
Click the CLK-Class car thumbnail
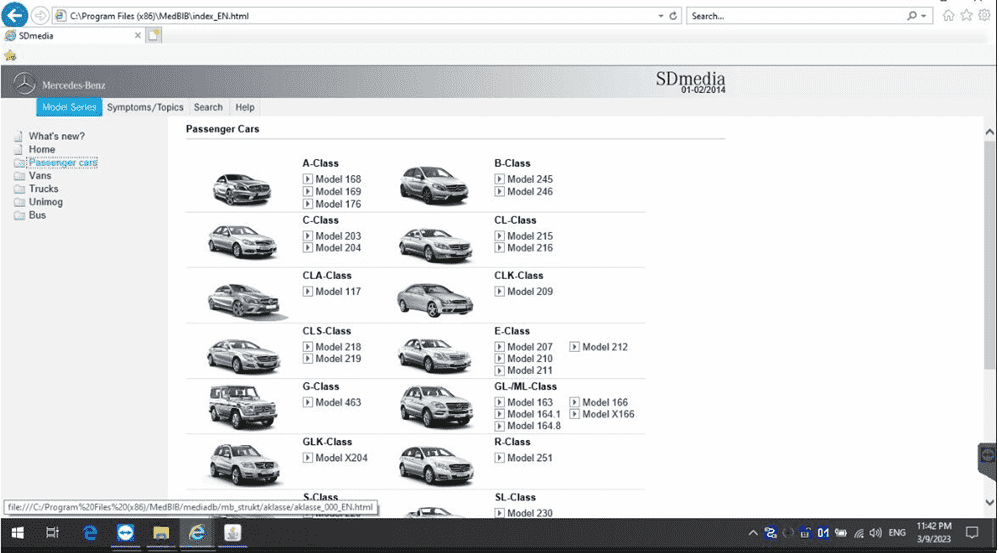[435, 300]
